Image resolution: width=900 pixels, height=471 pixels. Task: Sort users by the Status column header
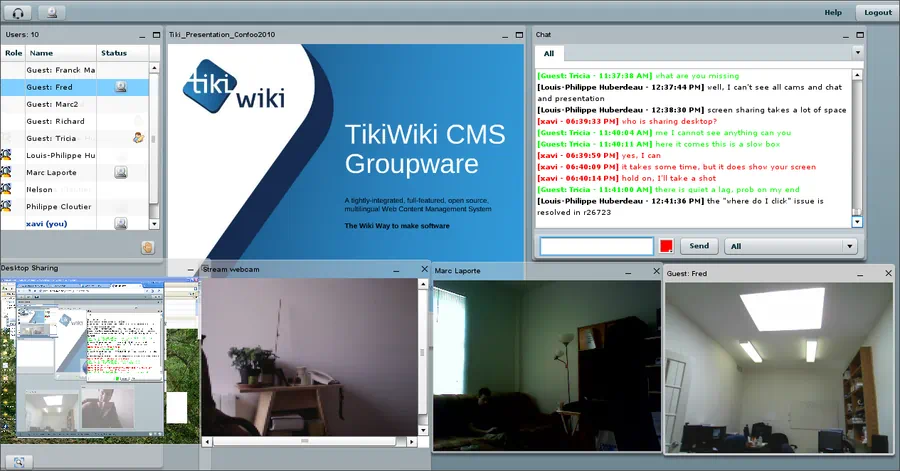[x=122, y=53]
